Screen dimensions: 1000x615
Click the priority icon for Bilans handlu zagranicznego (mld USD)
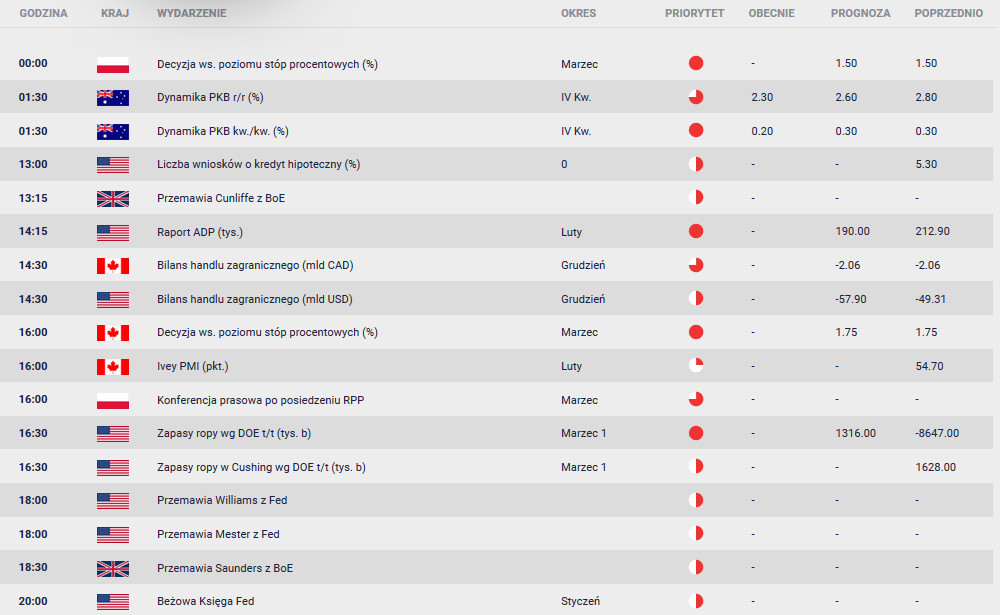click(x=696, y=298)
